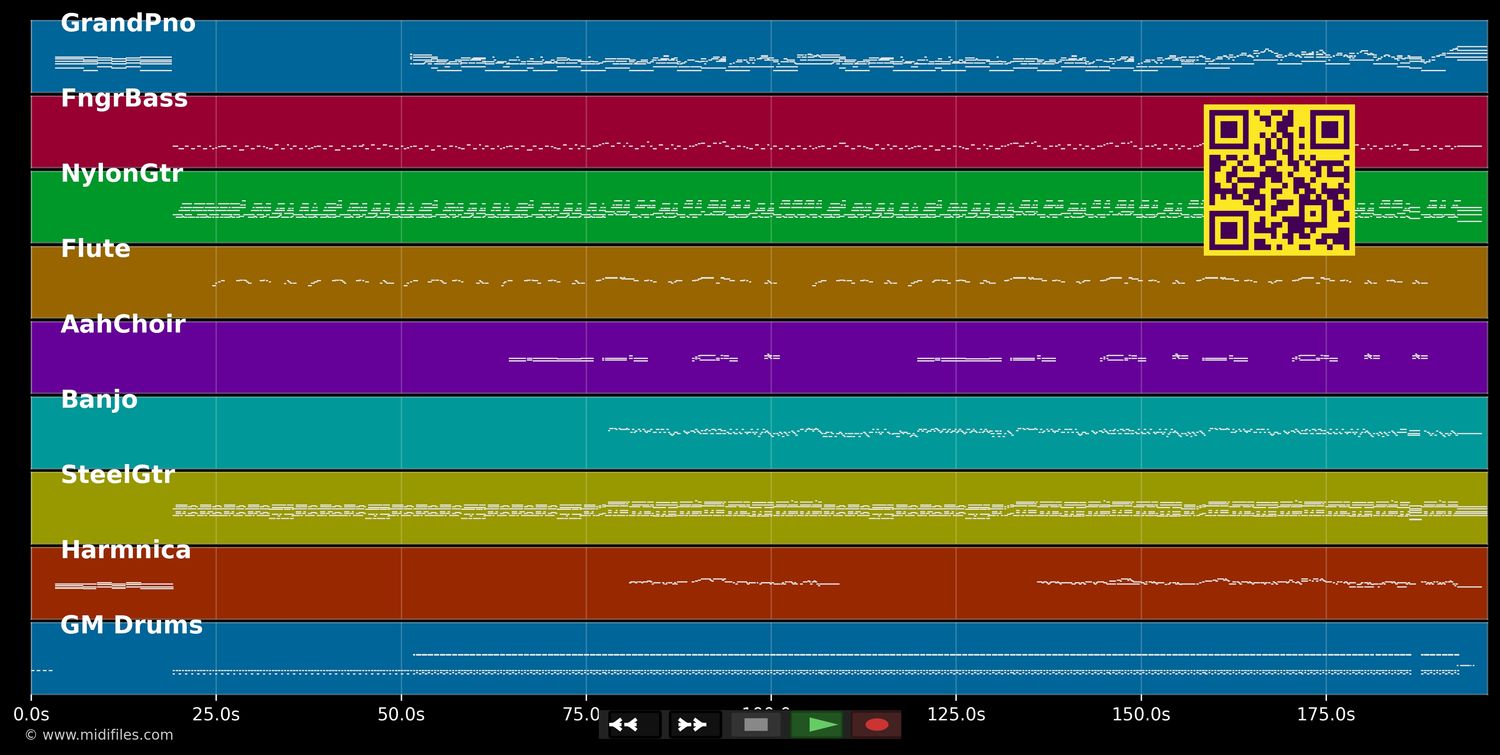Select the NylonGtr track label
The height and width of the screenshot is (755, 1500).
click(x=122, y=174)
